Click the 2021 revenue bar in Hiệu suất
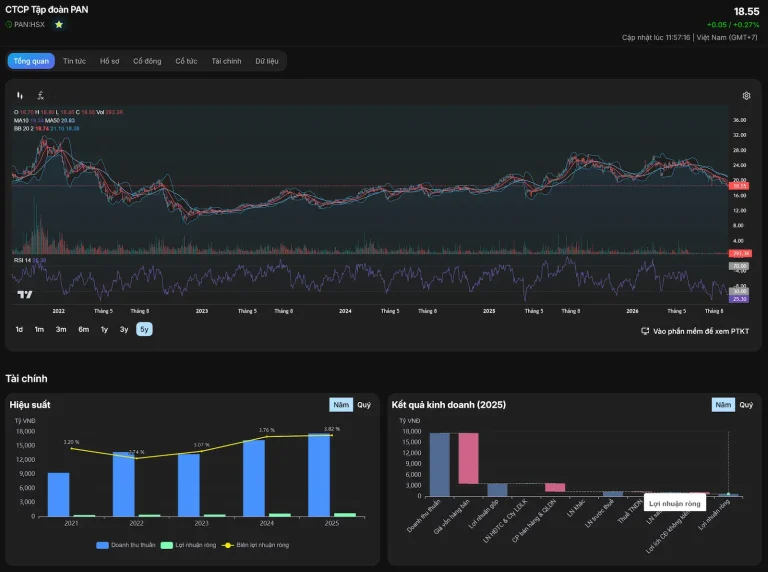This screenshot has width=768, height=572. (59, 495)
